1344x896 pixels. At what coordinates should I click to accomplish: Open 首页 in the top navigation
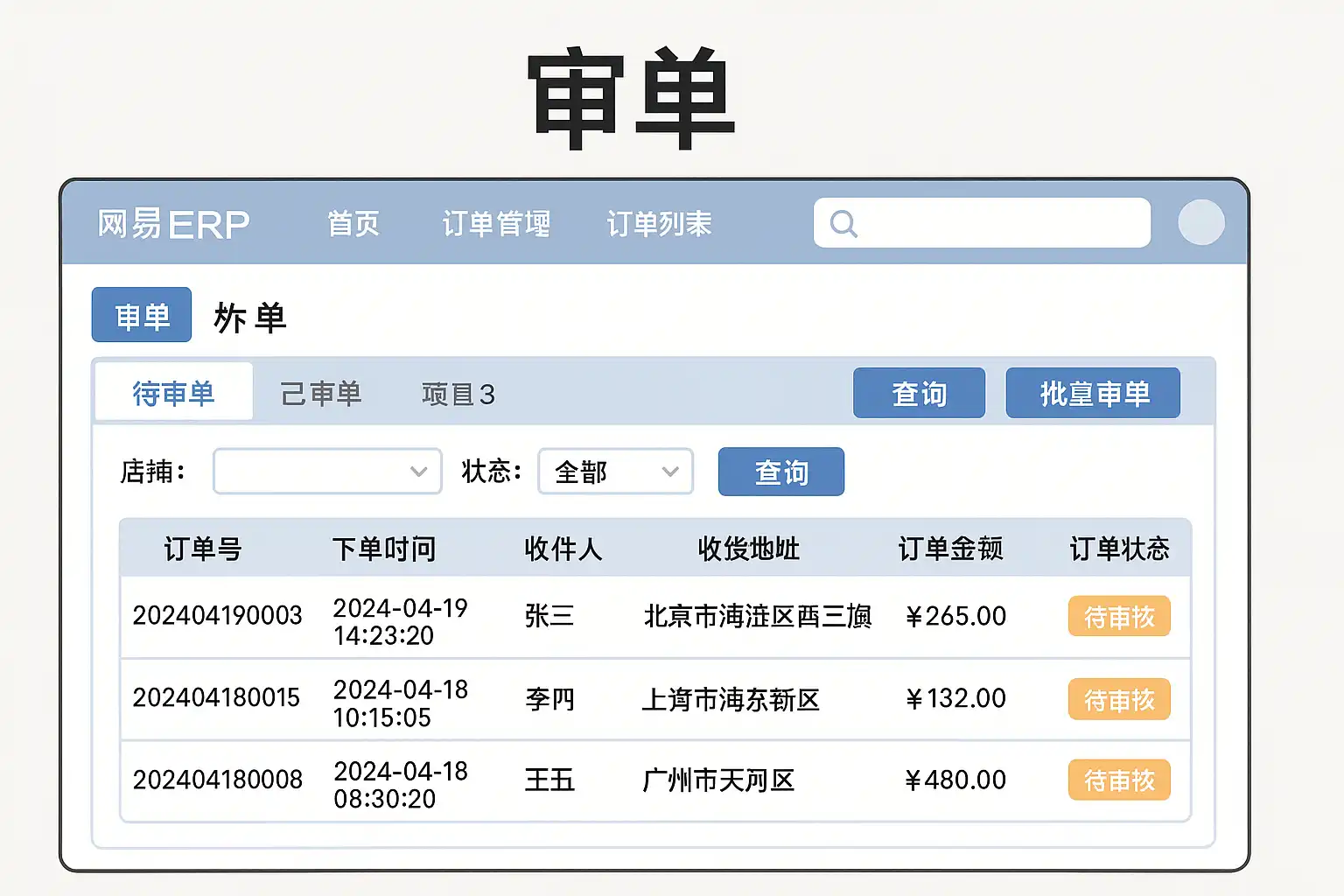pyautogui.click(x=353, y=224)
